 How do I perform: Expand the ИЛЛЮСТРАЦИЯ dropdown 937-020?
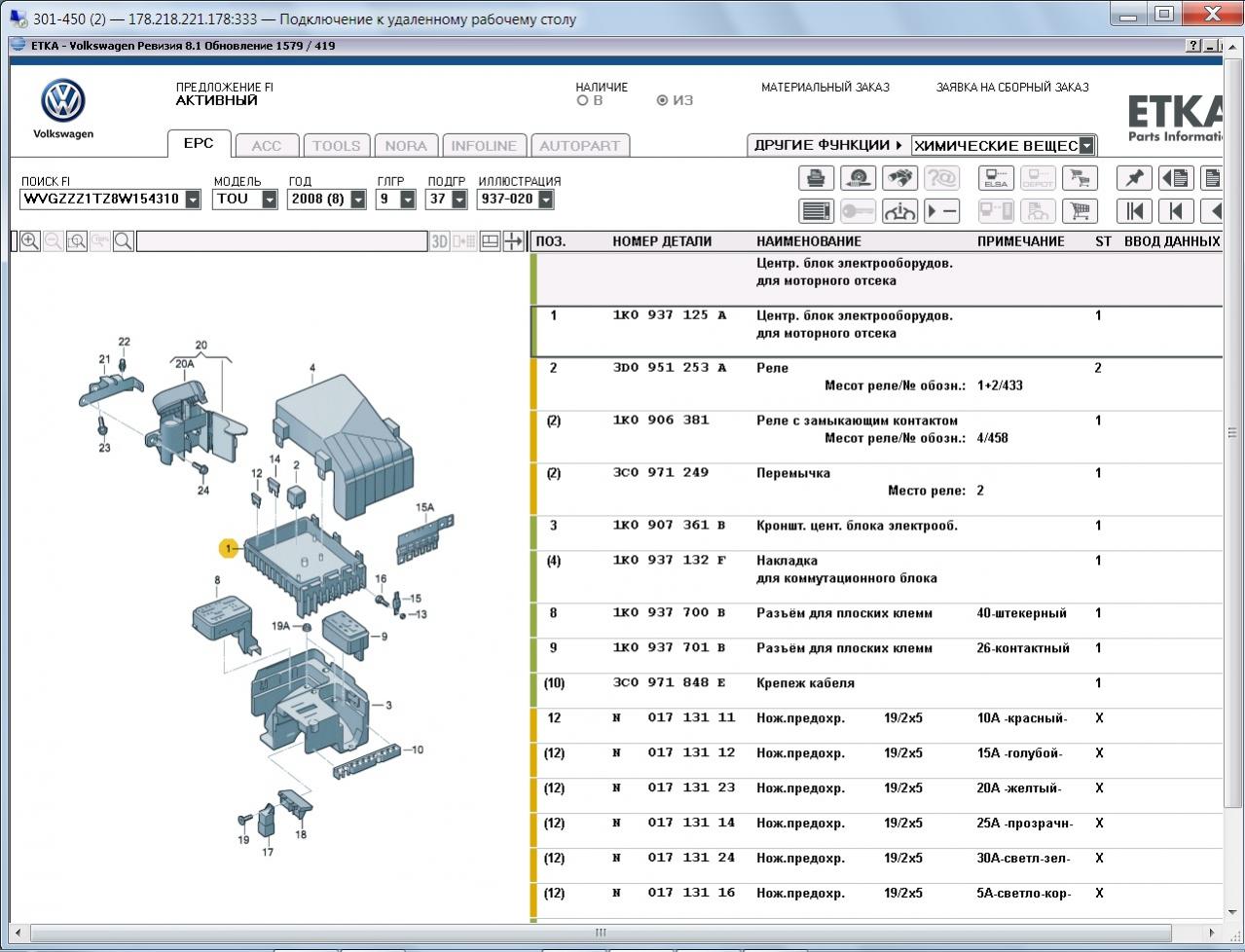point(545,200)
